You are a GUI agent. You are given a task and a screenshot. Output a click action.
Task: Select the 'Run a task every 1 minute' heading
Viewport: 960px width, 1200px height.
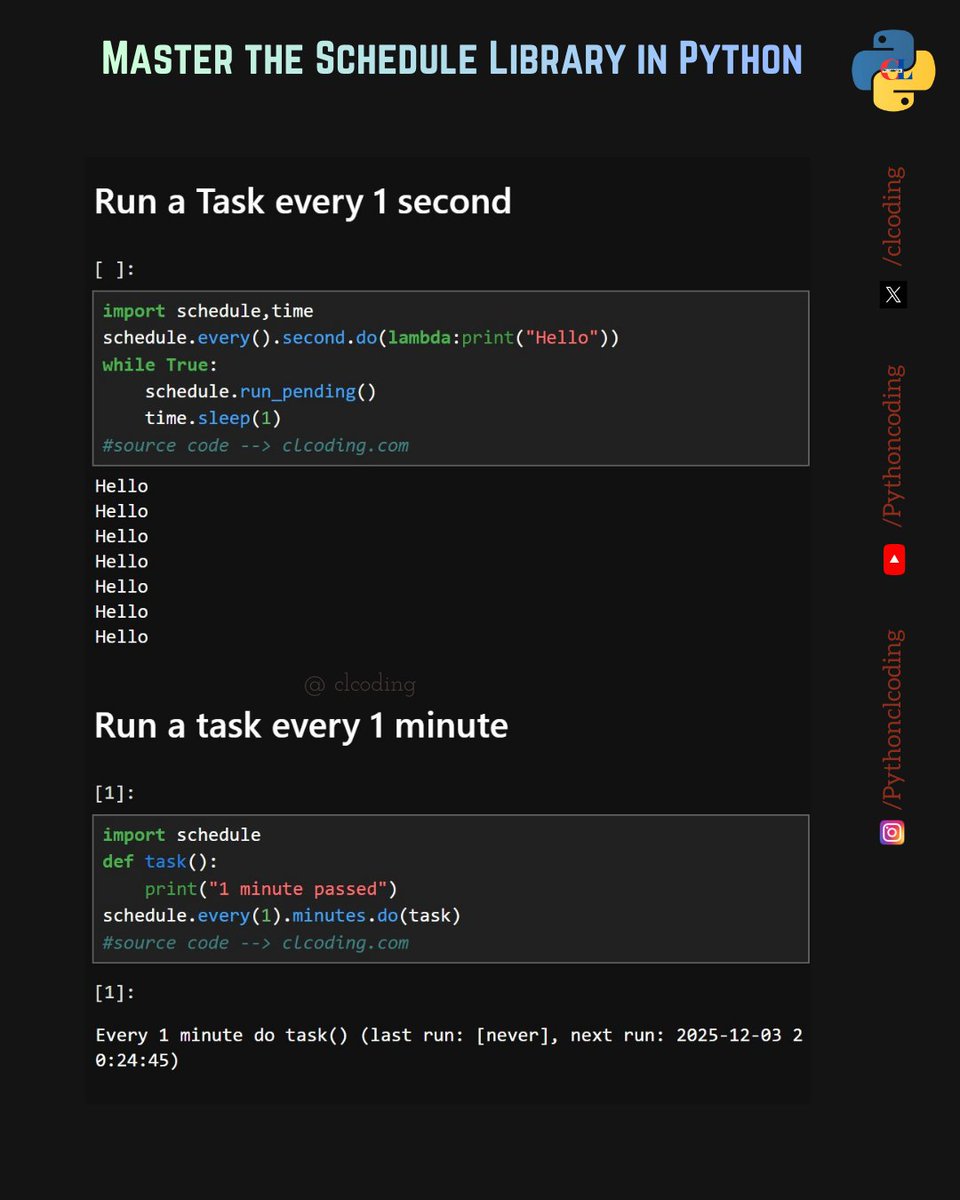(x=301, y=725)
